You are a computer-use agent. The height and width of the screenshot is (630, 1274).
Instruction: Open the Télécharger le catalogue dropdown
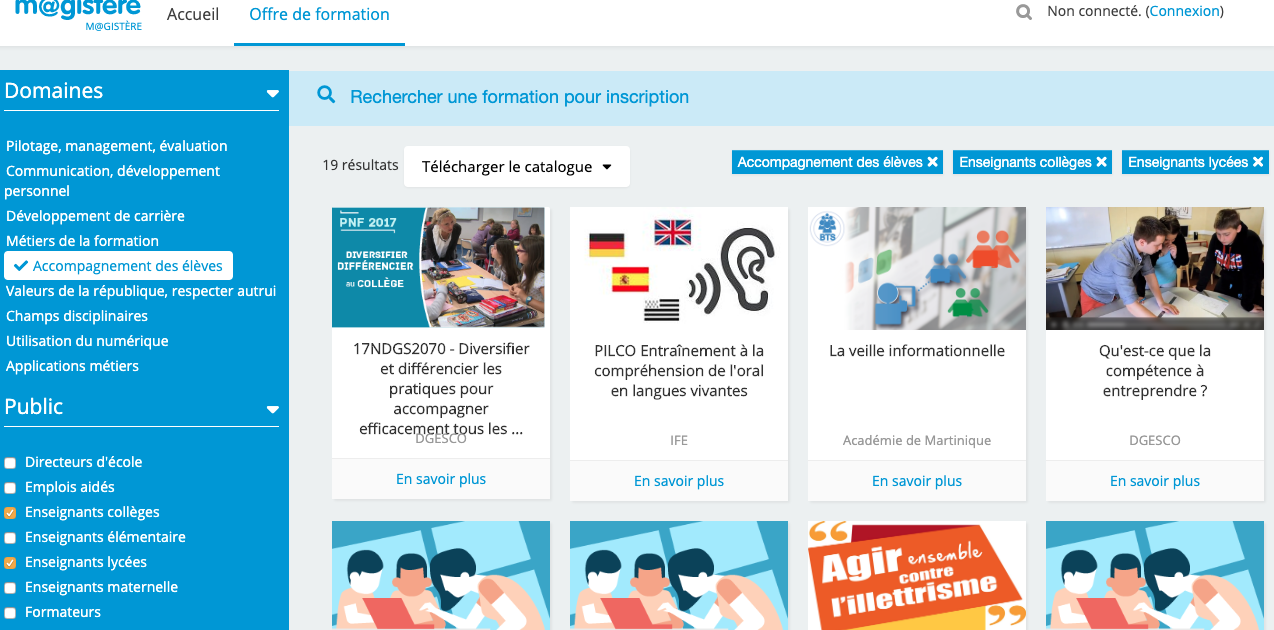tap(517, 167)
